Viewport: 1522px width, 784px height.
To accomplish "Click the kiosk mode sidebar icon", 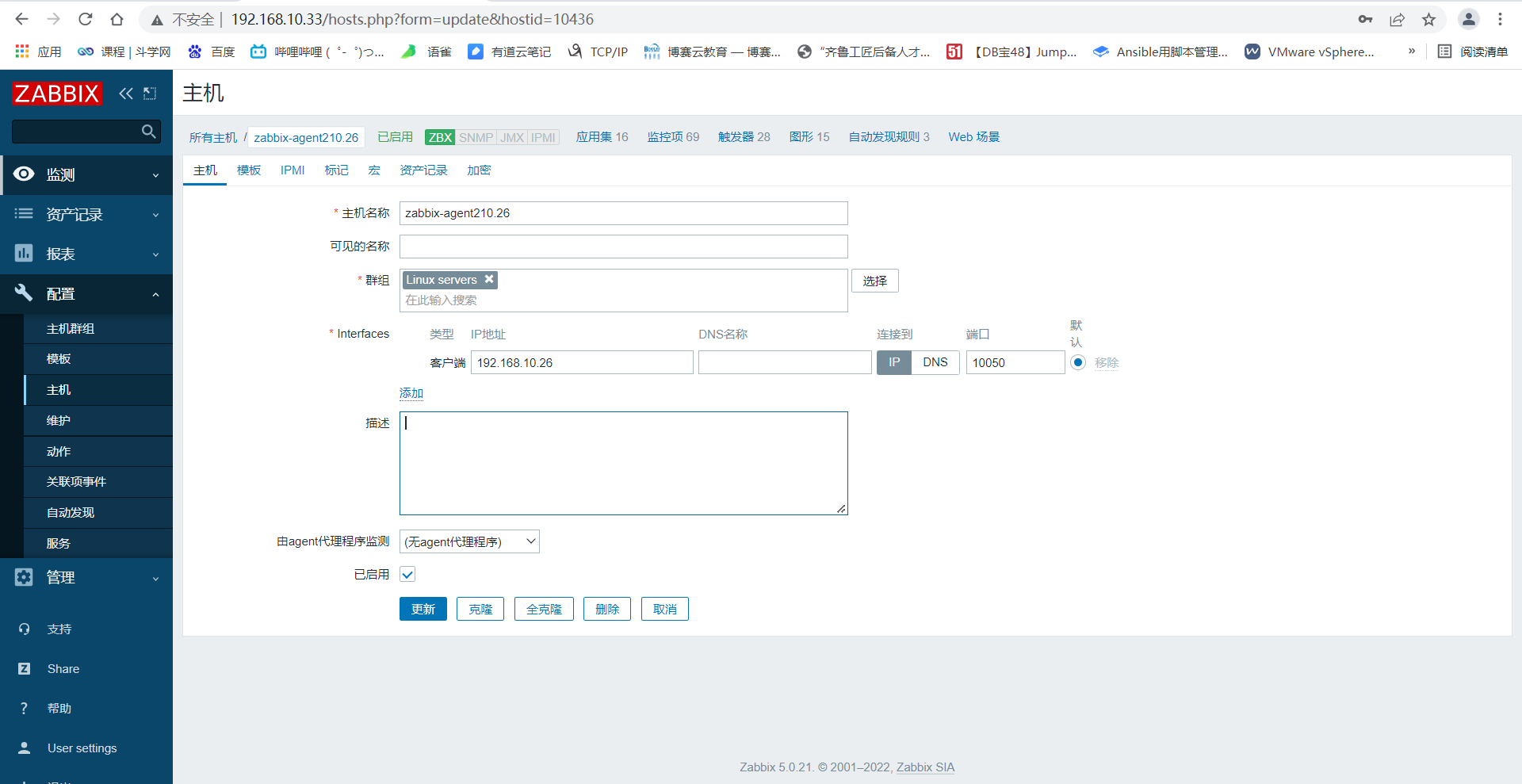I will pos(150,94).
